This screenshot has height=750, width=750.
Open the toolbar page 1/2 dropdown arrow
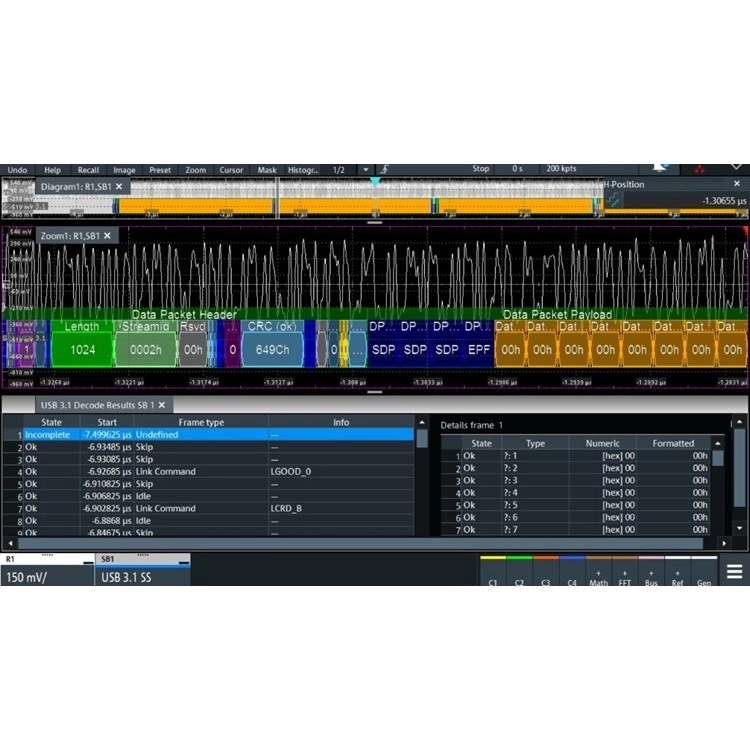tap(366, 170)
